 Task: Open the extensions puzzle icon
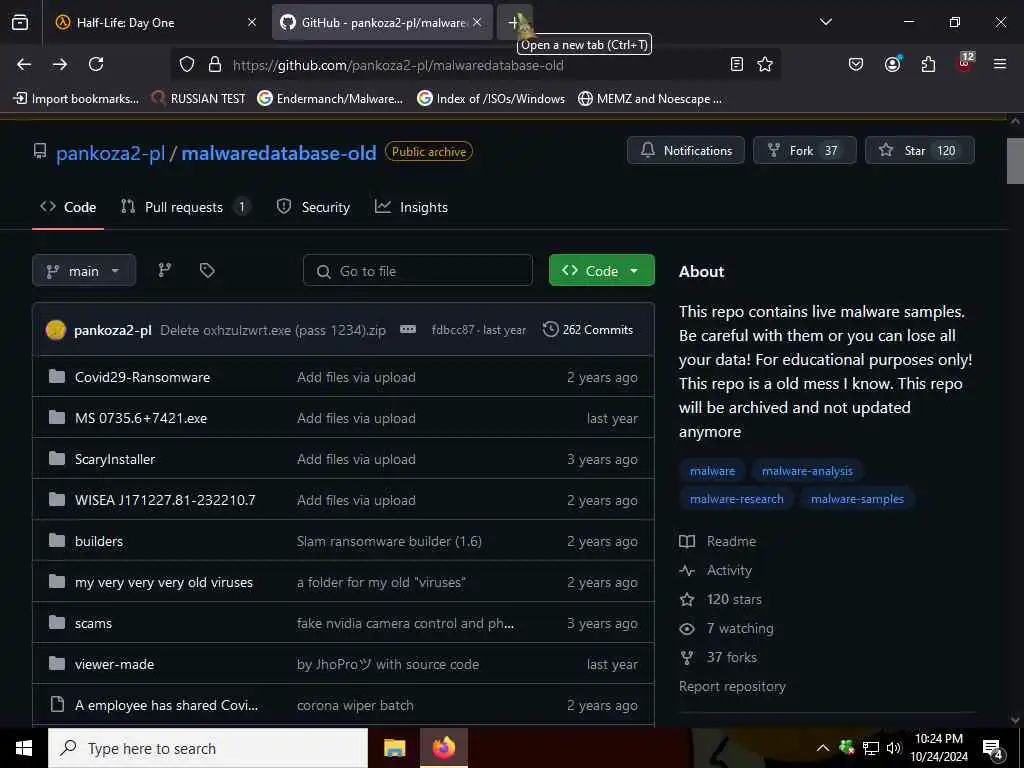928,64
